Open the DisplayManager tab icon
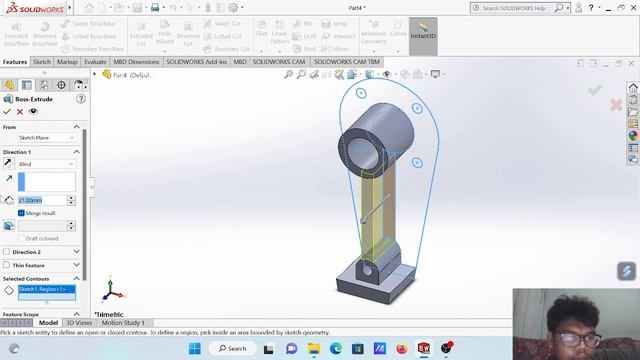 coord(78,85)
